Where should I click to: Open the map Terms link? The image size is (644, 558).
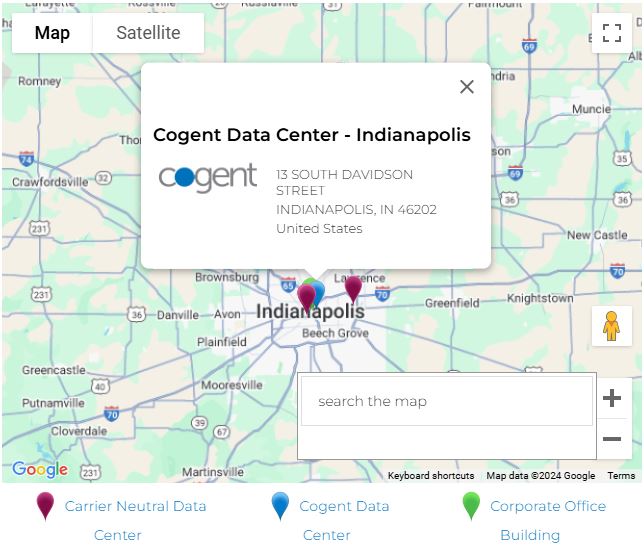(x=621, y=476)
